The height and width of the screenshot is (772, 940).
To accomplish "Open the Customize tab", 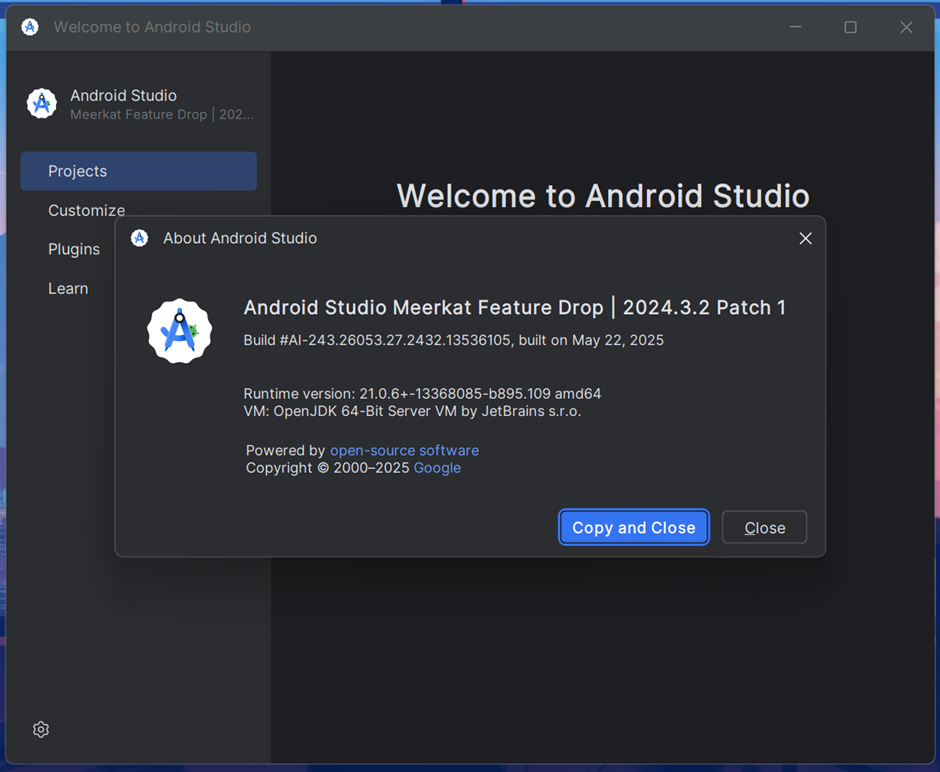I will [86, 210].
